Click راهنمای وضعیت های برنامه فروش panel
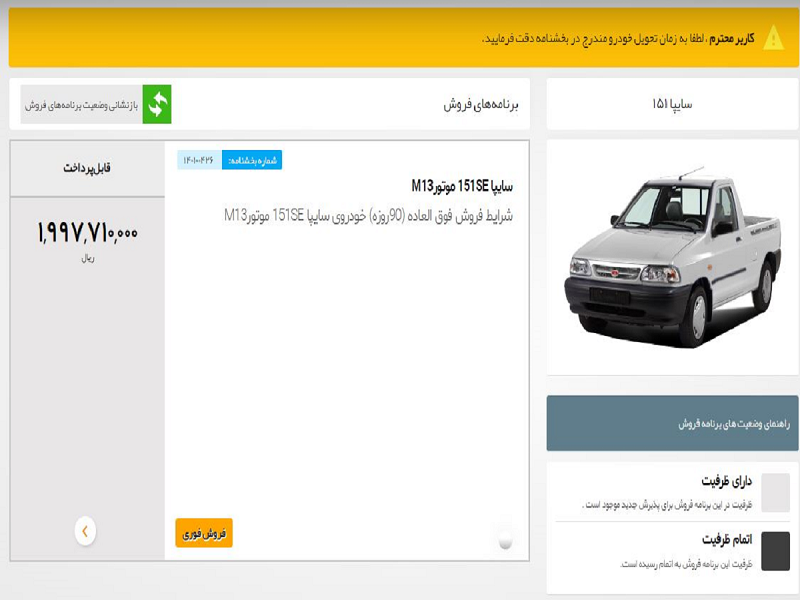The image size is (800, 600). [672, 423]
